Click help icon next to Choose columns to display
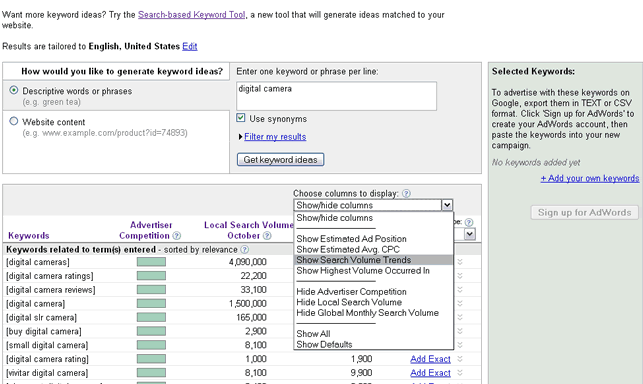This screenshot has width=643, height=384. (x=406, y=193)
